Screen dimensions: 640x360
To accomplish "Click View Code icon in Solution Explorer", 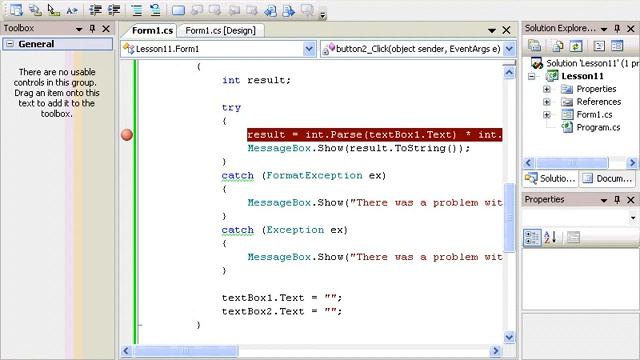I will 599,45.
